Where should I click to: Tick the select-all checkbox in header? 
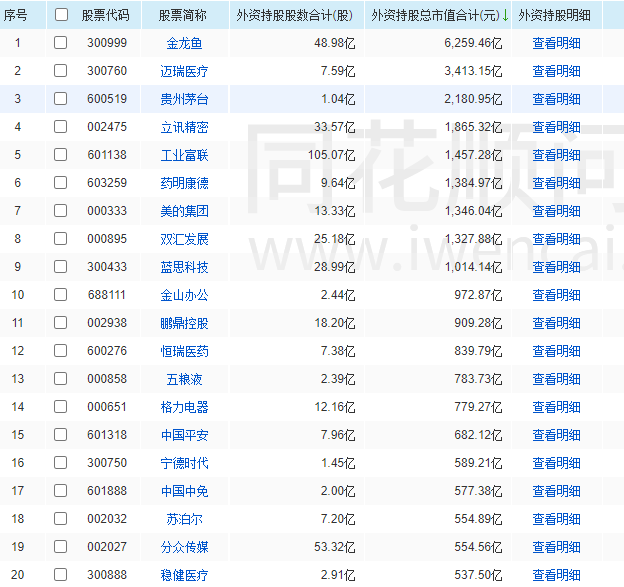[x=61, y=15]
